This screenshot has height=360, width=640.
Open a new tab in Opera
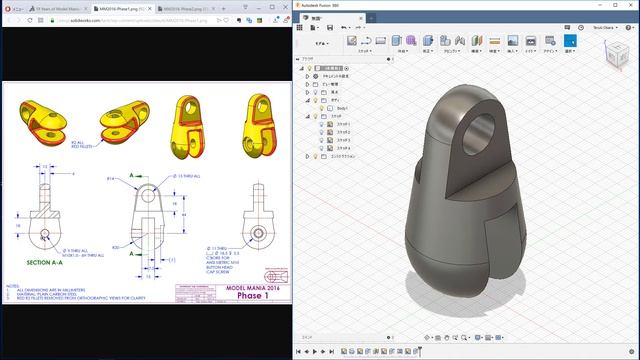click(x=224, y=9)
